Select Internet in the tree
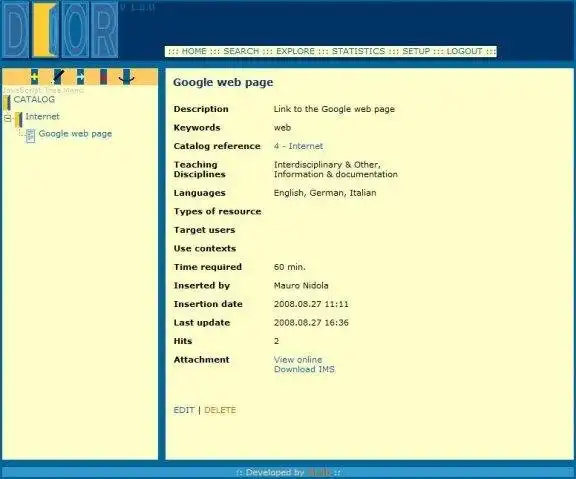This screenshot has width=576, height=479. (x=42, y=116)
